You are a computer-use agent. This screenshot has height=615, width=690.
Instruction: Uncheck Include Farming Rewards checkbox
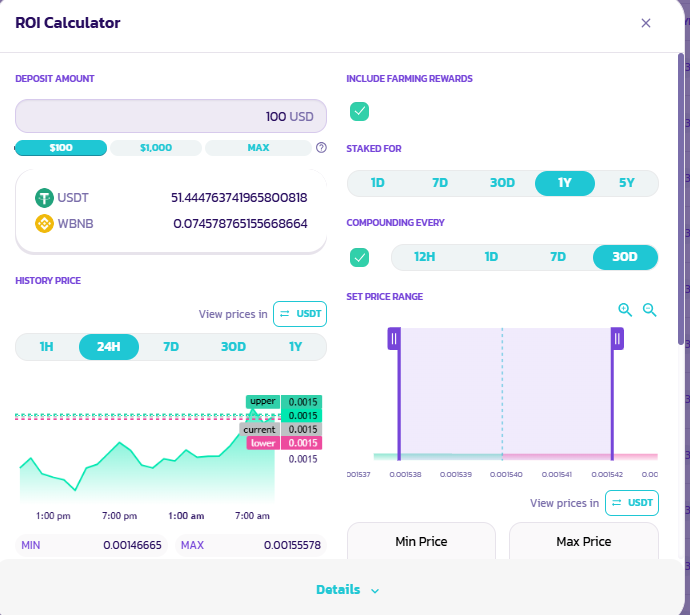(x=360, y=111)
